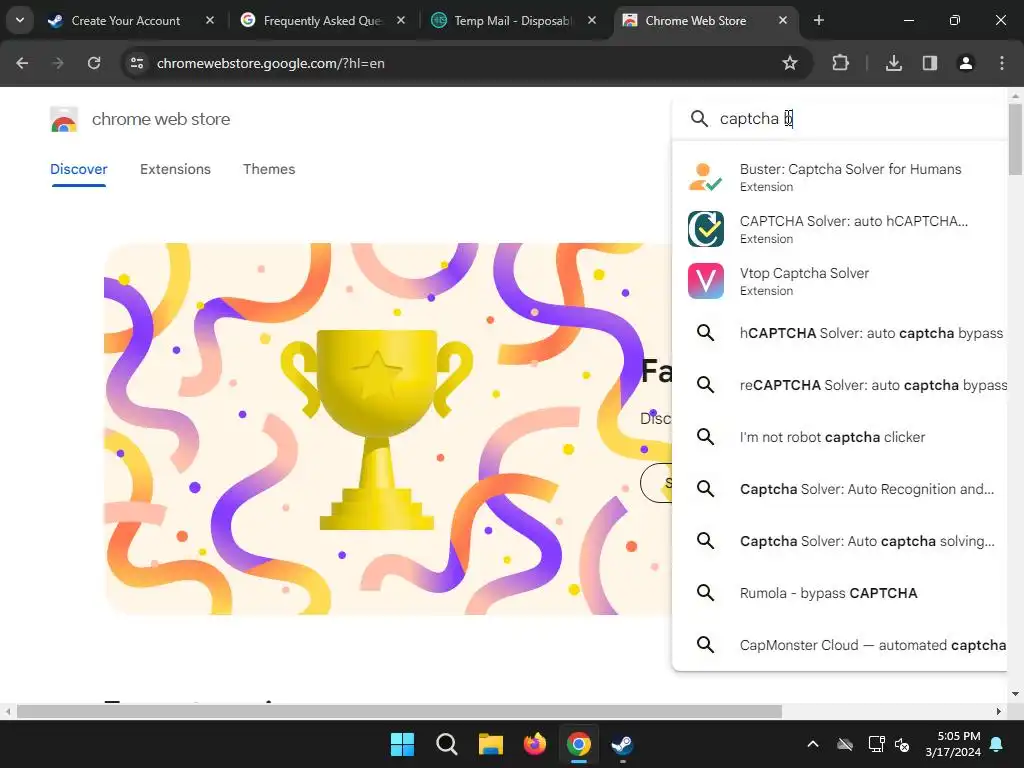Image resolution: width=1024 pixels, height=768 pixels.
Task: Open a new tab with plus button
Action: click(818, 20)
